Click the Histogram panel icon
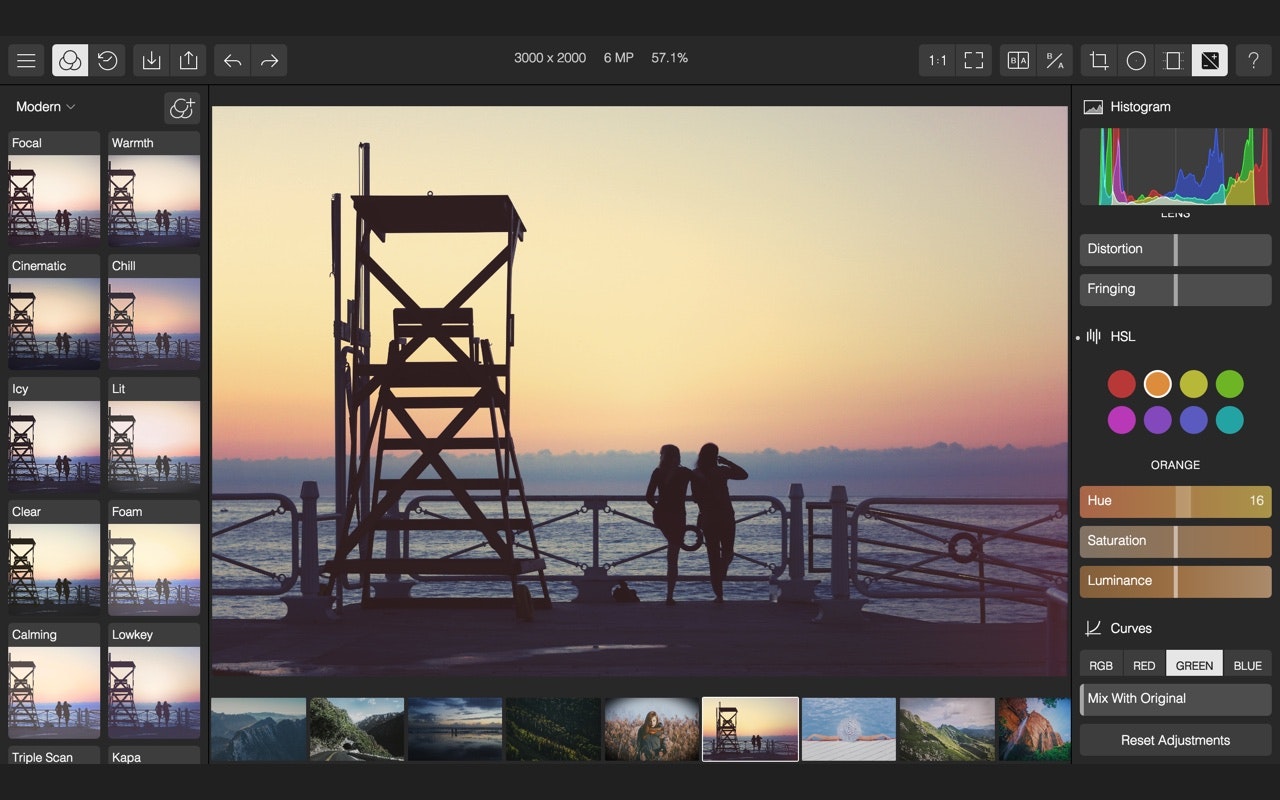This screenshot has height=800, width=1280. point(1093,107)
